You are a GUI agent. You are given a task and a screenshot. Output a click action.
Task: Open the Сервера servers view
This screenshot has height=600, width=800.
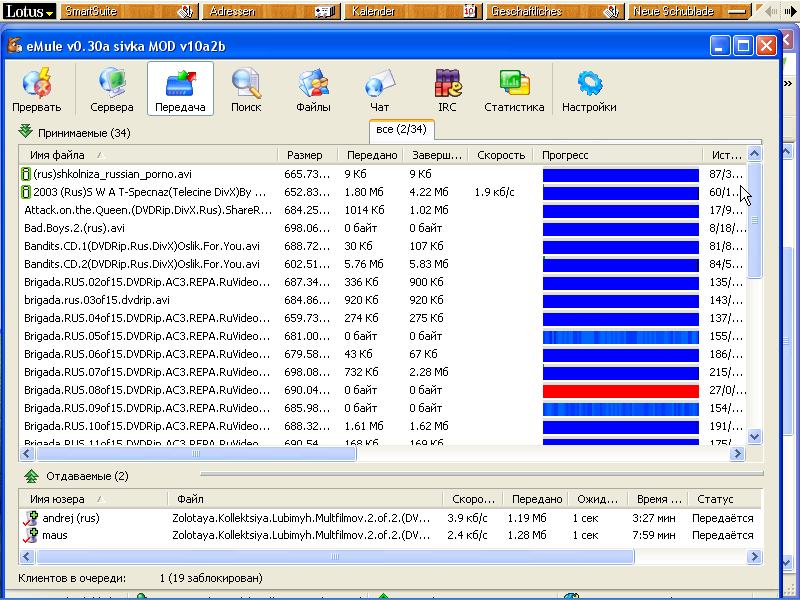(x=112, y=89)
